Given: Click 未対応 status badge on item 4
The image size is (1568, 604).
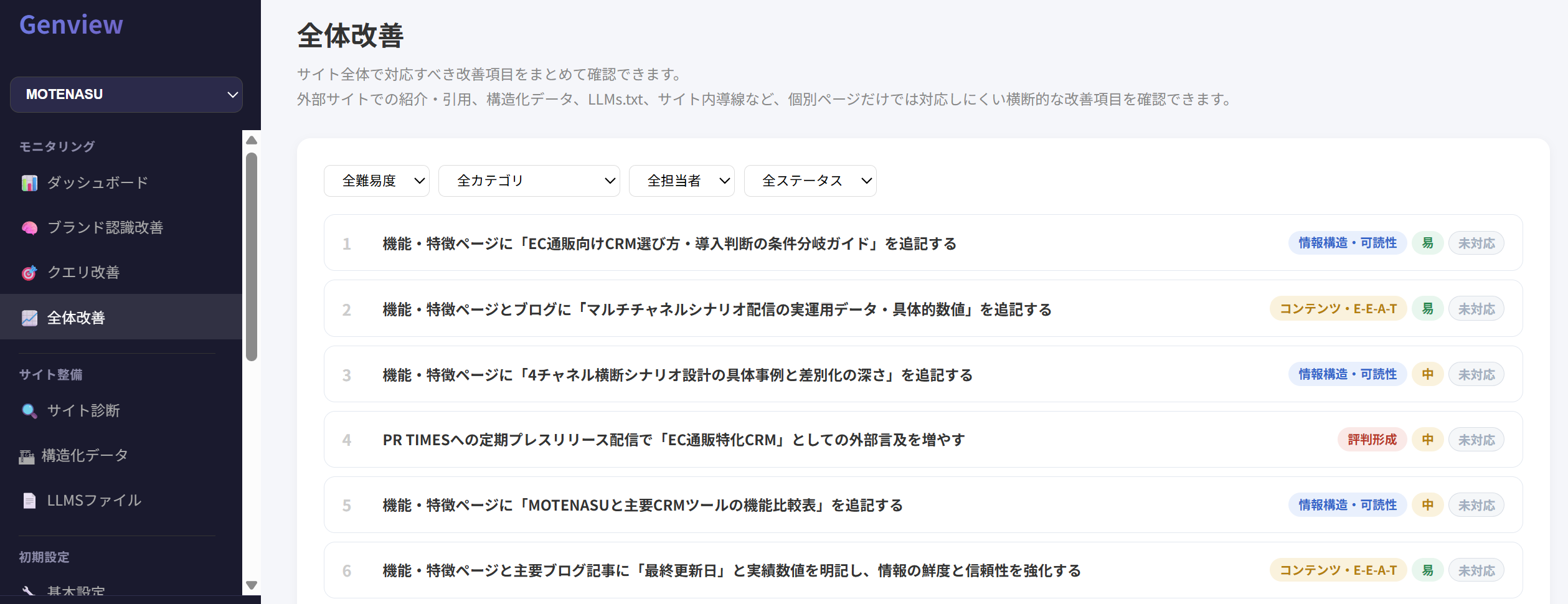Looking at the screenshot, I should [x=1476, y=440].
